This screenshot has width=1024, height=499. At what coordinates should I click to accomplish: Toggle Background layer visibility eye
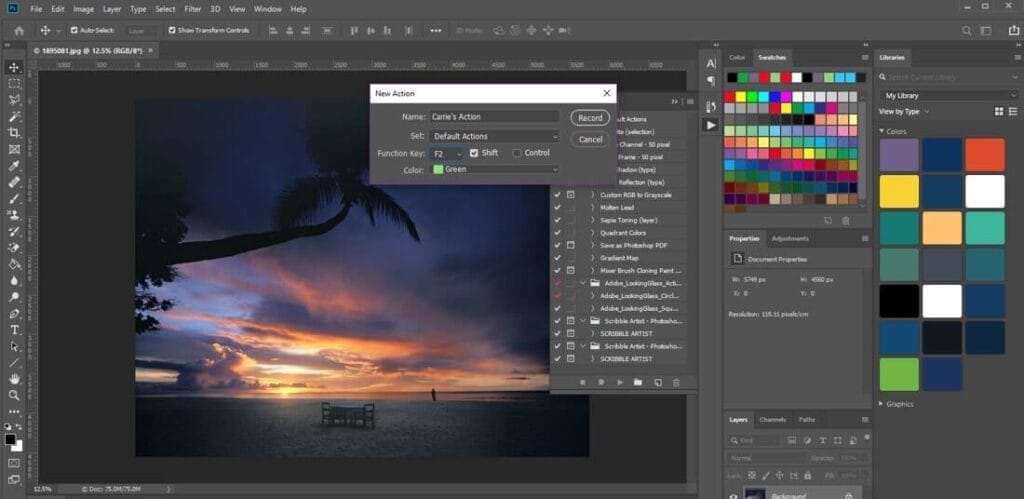pyautogui.click(x=733, y=496)
